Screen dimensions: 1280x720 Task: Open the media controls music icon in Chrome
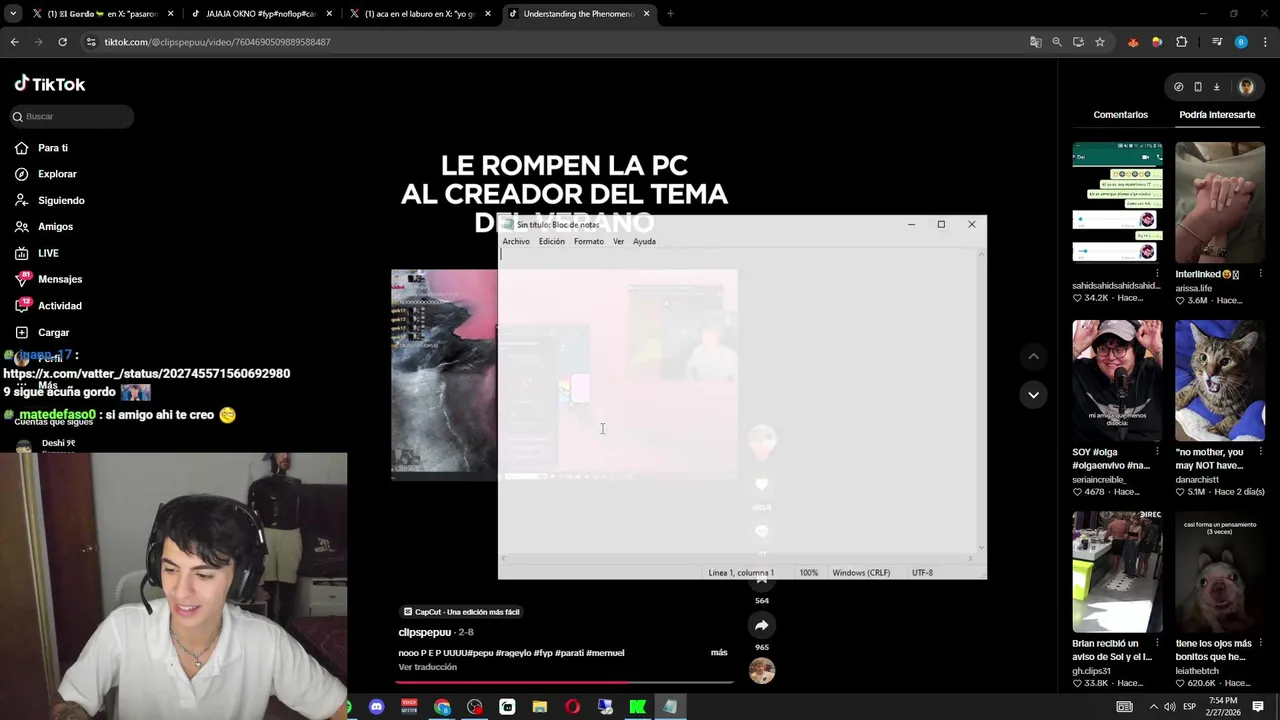pyautogui.click(x=1217, y=42)
